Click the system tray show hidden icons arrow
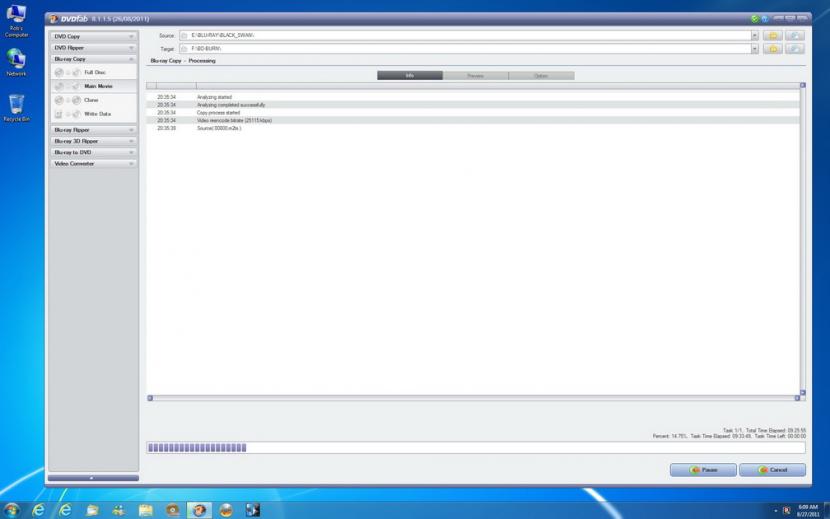The width and height of the screenshot is (830, 519). coord(775,511)
